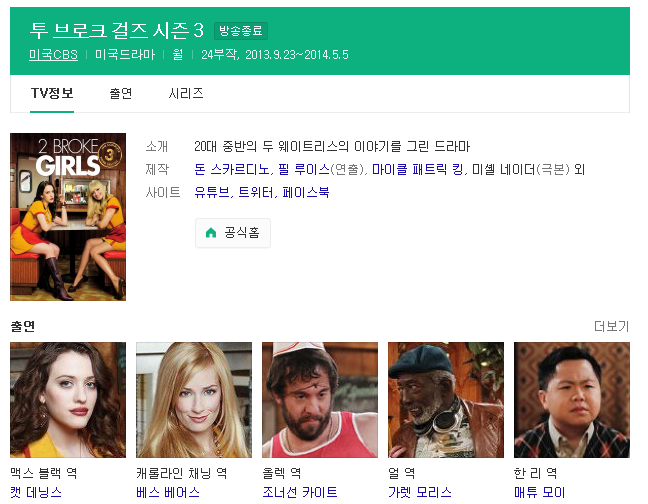Open the 페이스북 site link

[x=306, y=192]
